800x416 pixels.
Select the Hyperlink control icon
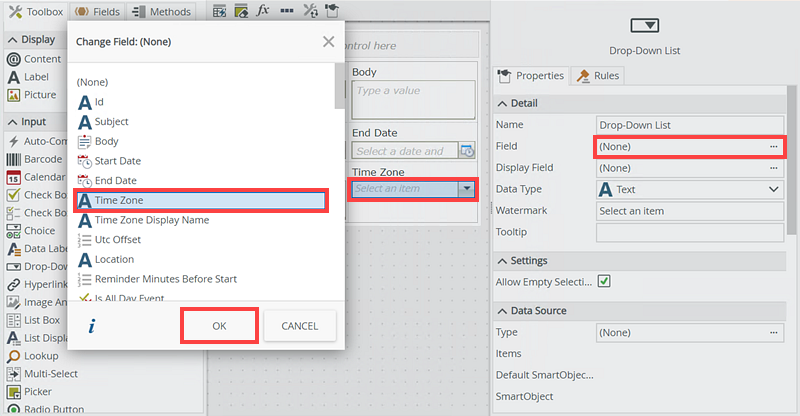(x=14, y=284)
